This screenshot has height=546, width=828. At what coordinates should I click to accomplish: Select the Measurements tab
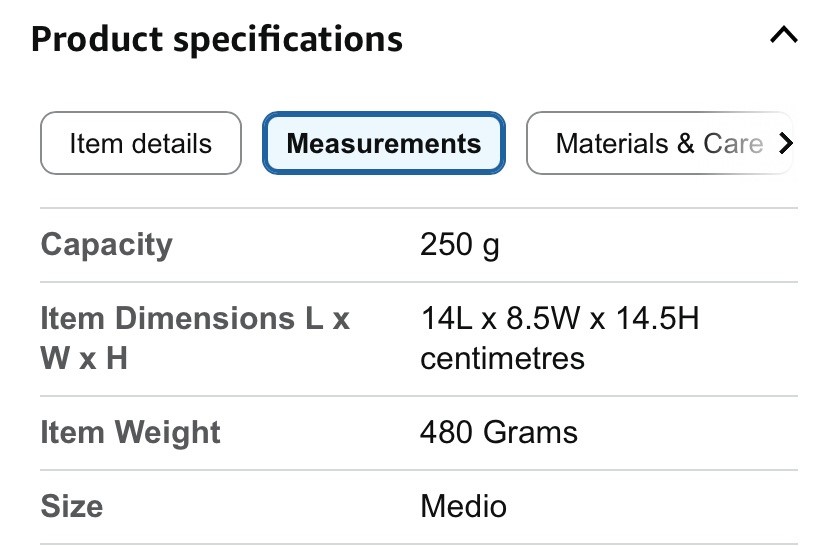point(384,143)
